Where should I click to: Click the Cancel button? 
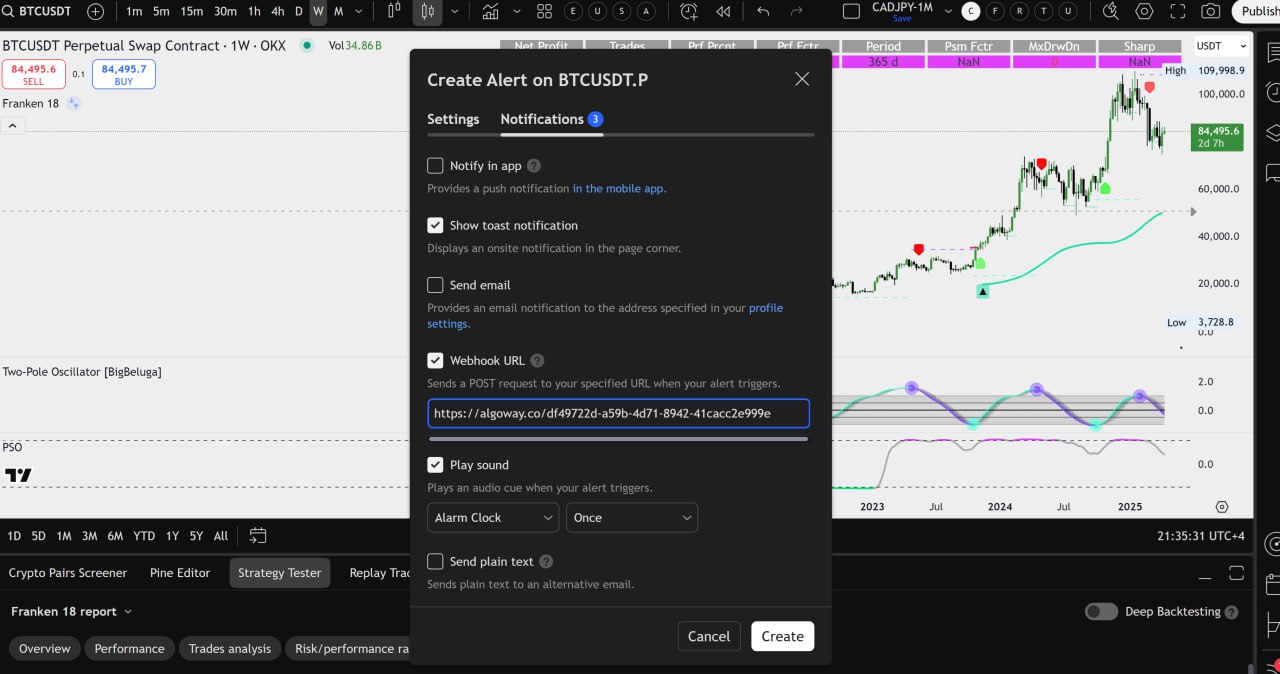point(709,637)
